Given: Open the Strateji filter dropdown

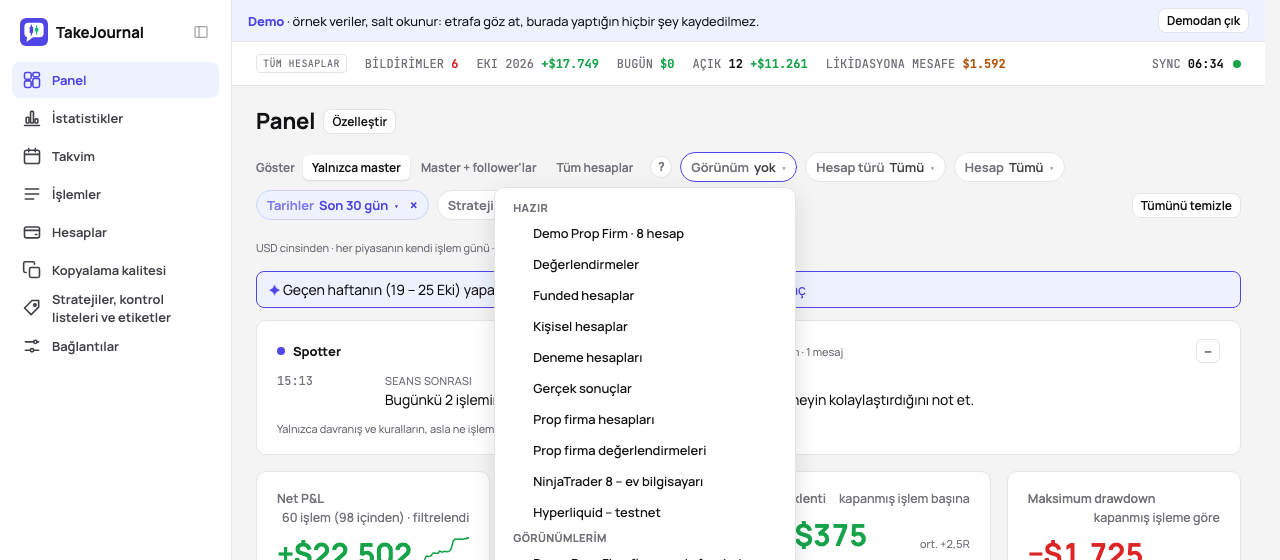Looking at the screenshot, I should pyautogui.click(x=467, y=205).
